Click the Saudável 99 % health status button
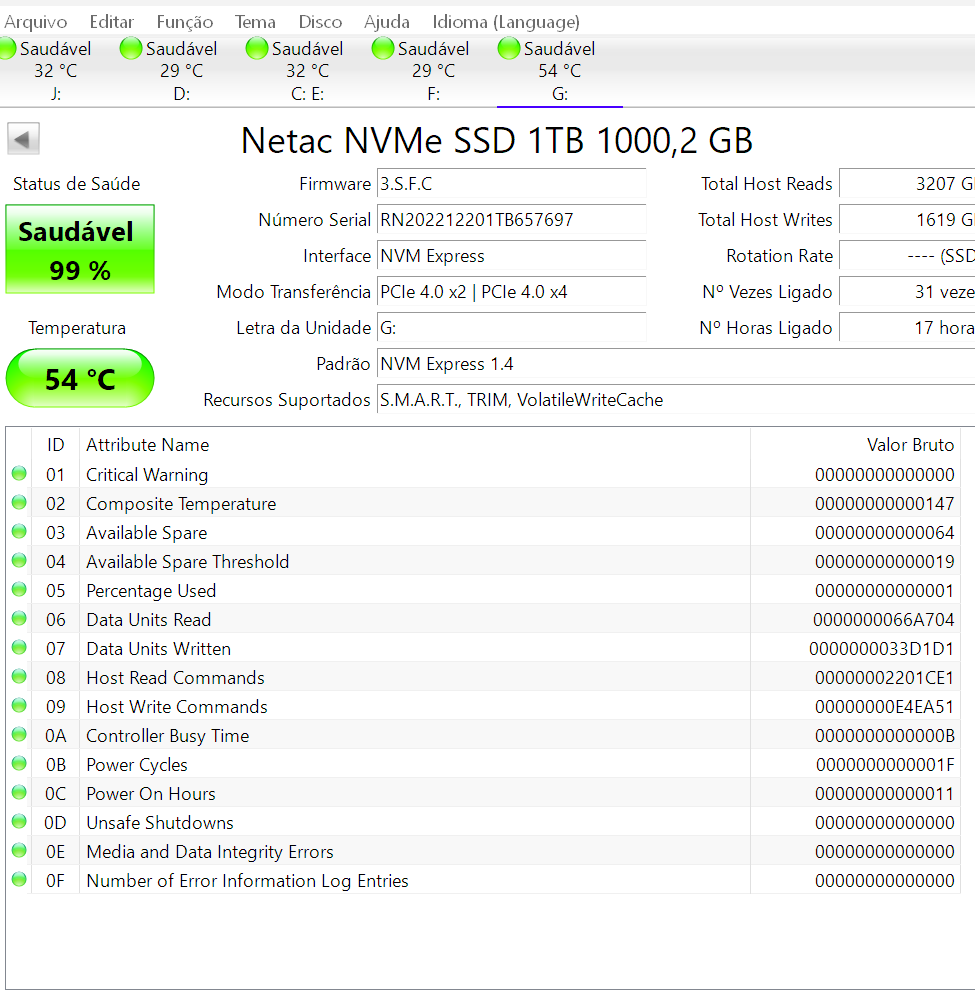 pyautogui.click(x=80, y=249)
